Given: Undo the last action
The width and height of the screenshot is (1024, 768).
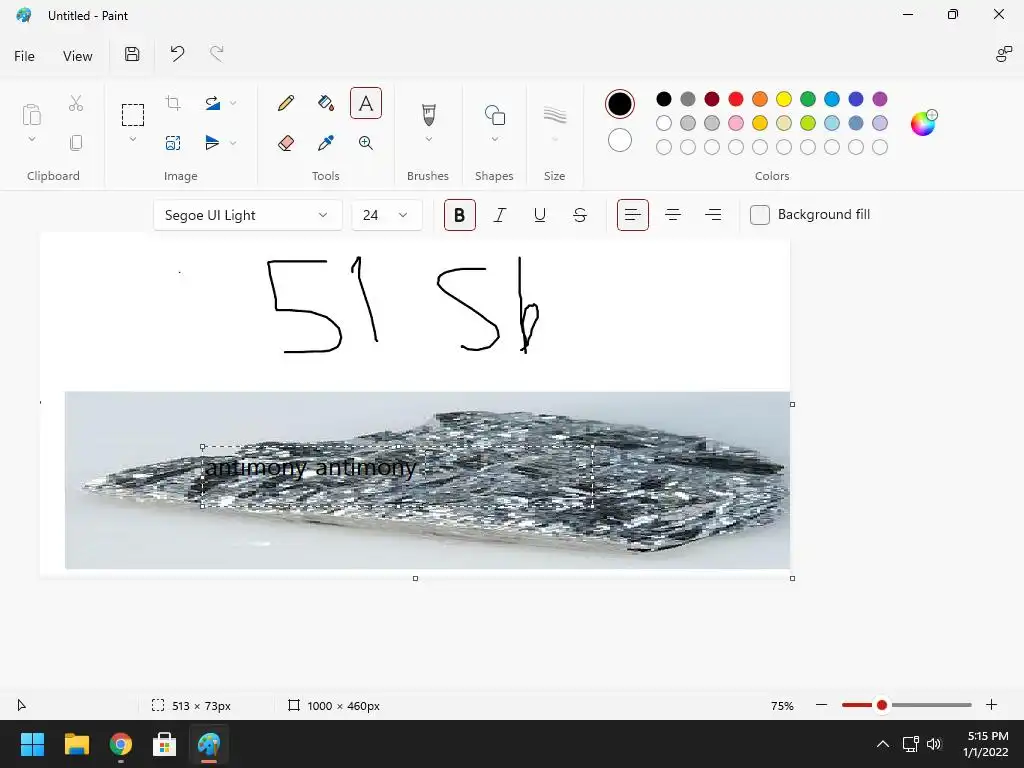Looking at the screenshot, I should point(177,54).
